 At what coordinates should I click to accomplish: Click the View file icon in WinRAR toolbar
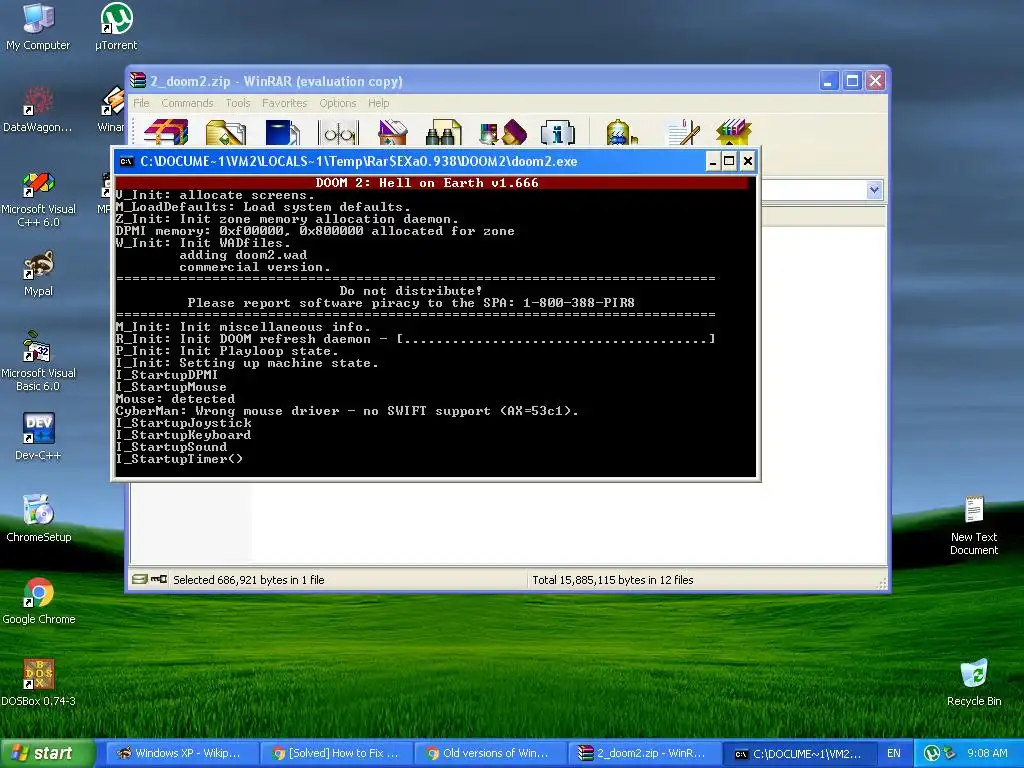(x=338, y=133)
